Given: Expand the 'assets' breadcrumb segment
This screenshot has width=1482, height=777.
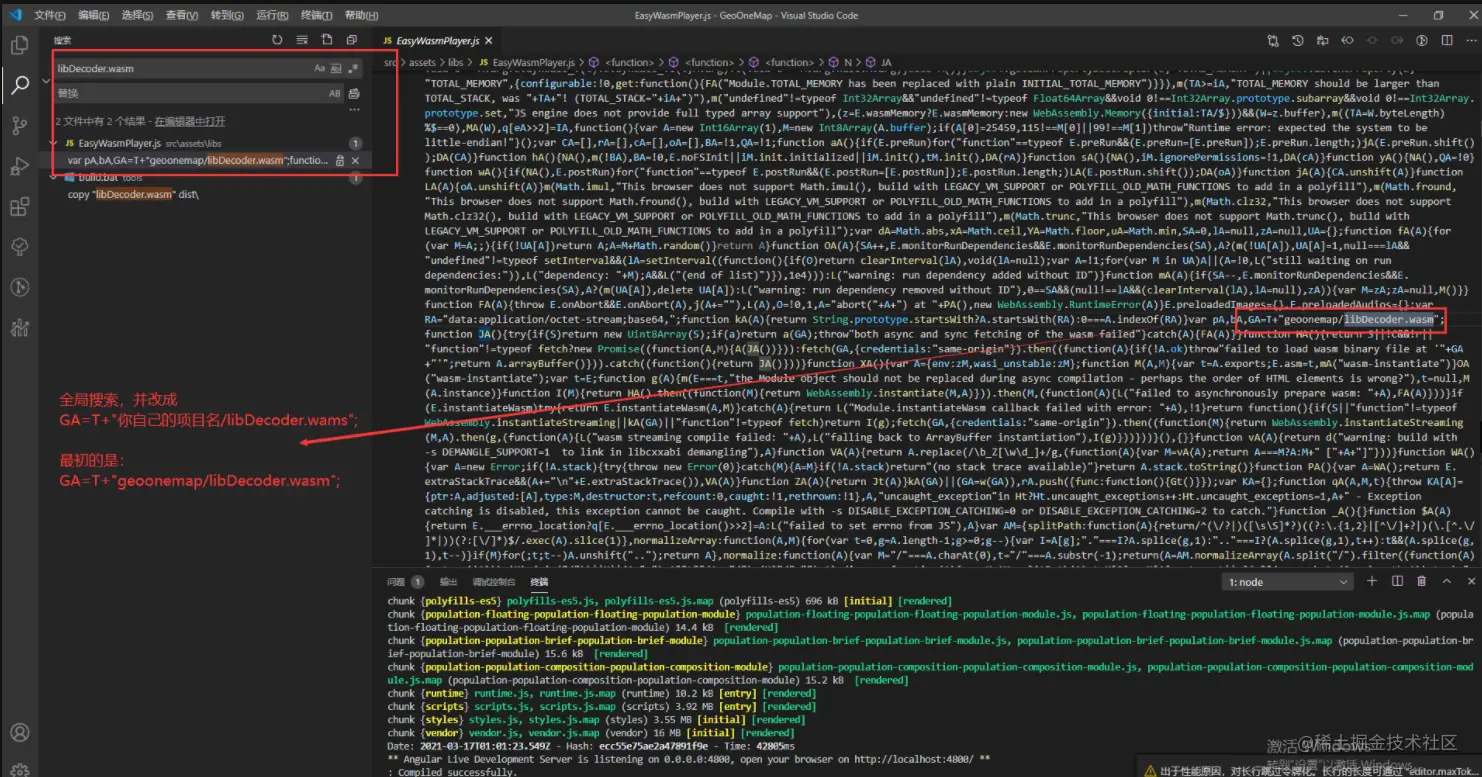Looking at the screenshot, I should (x=422, y=62).
